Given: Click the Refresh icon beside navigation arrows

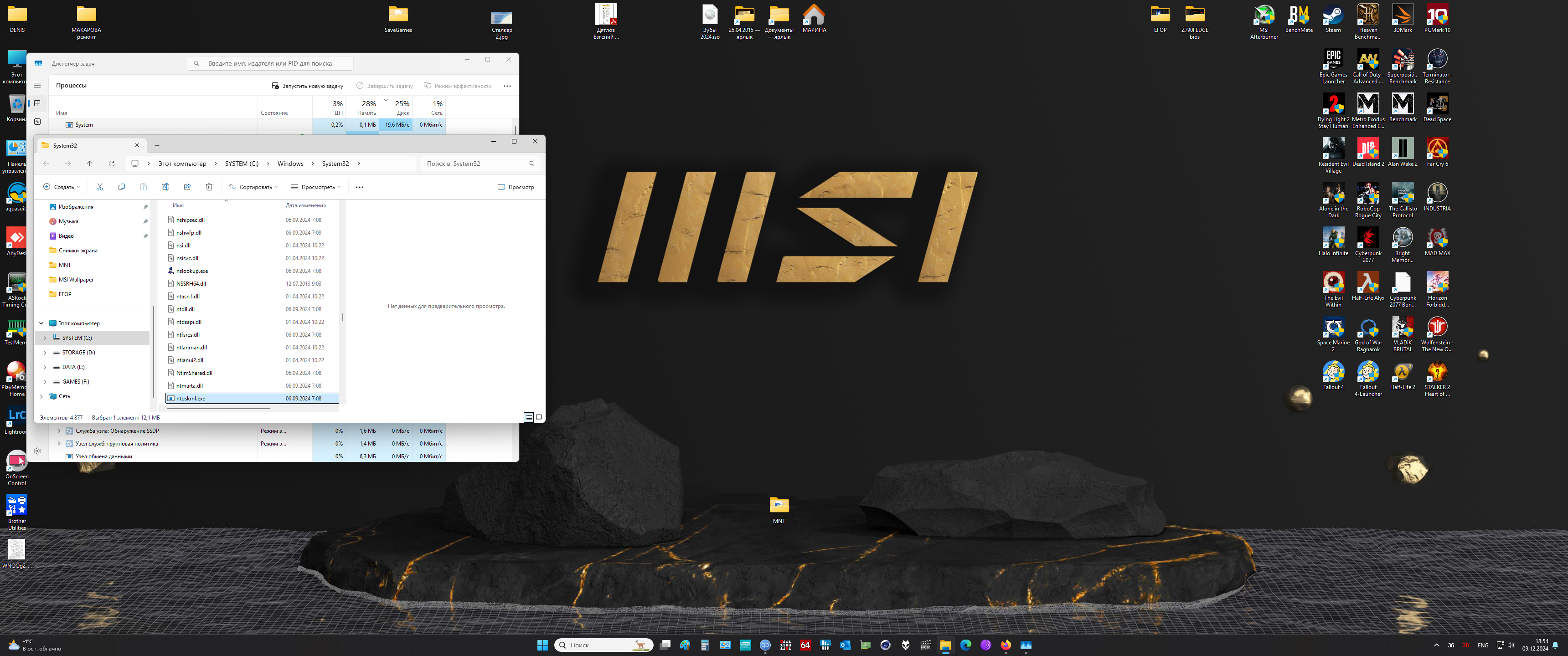Looking at the screenshot, I should (111, 164).
